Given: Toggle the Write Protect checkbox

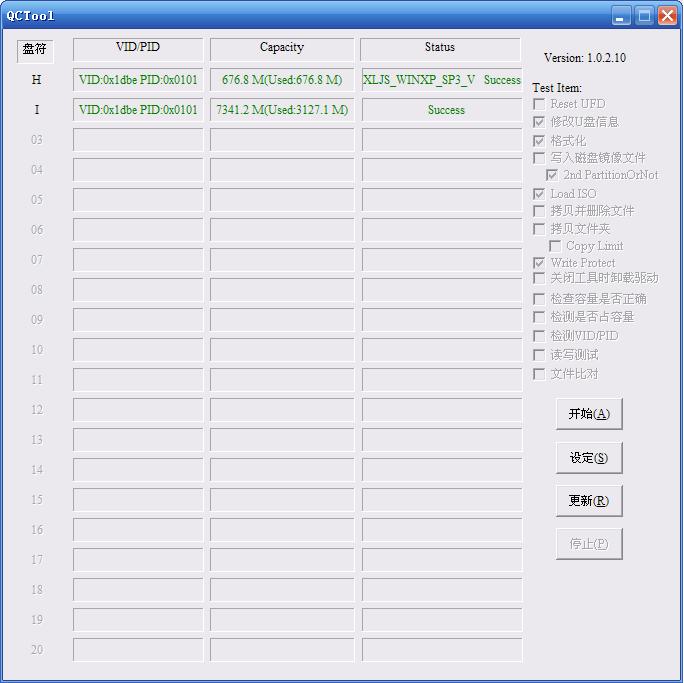Looking at the screenshot, I should [x=539, y=263].
